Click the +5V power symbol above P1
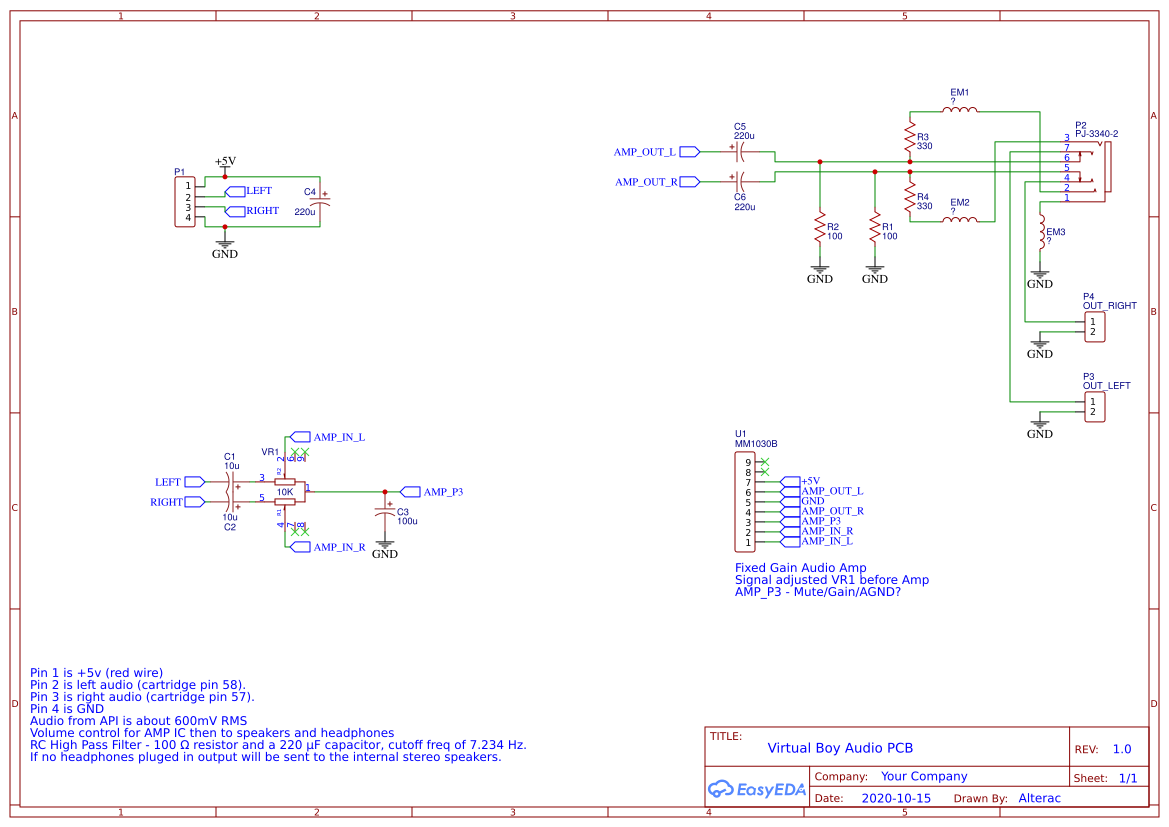This screenshot has height=827, width=1169. point(225,166)
